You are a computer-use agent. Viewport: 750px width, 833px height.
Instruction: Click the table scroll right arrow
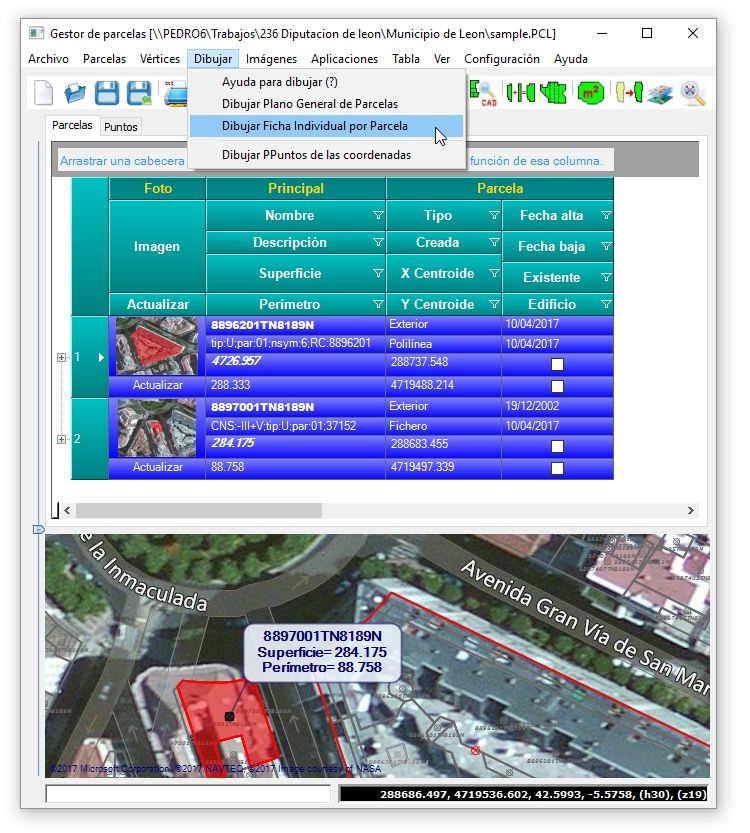[691, 511]
